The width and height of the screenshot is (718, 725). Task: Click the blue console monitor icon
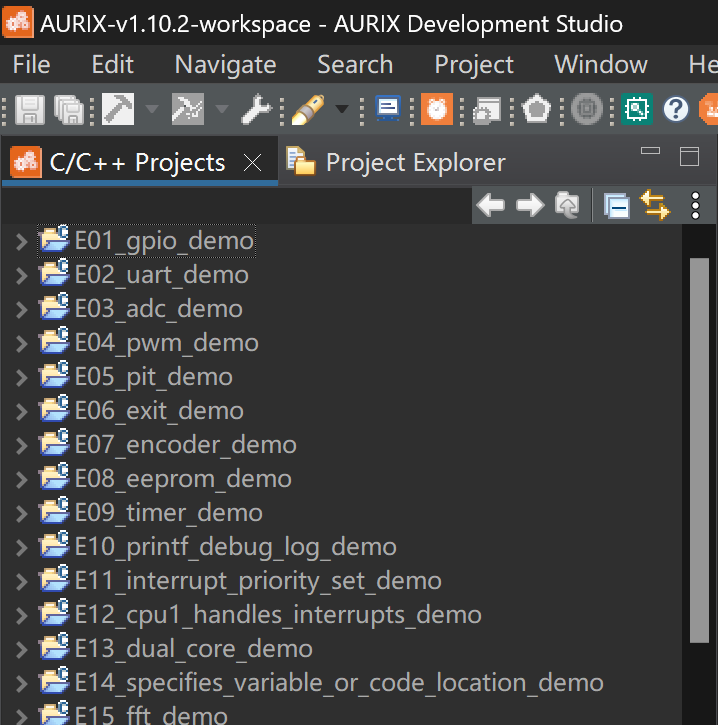pyautogui.click(x=388, y=109)
